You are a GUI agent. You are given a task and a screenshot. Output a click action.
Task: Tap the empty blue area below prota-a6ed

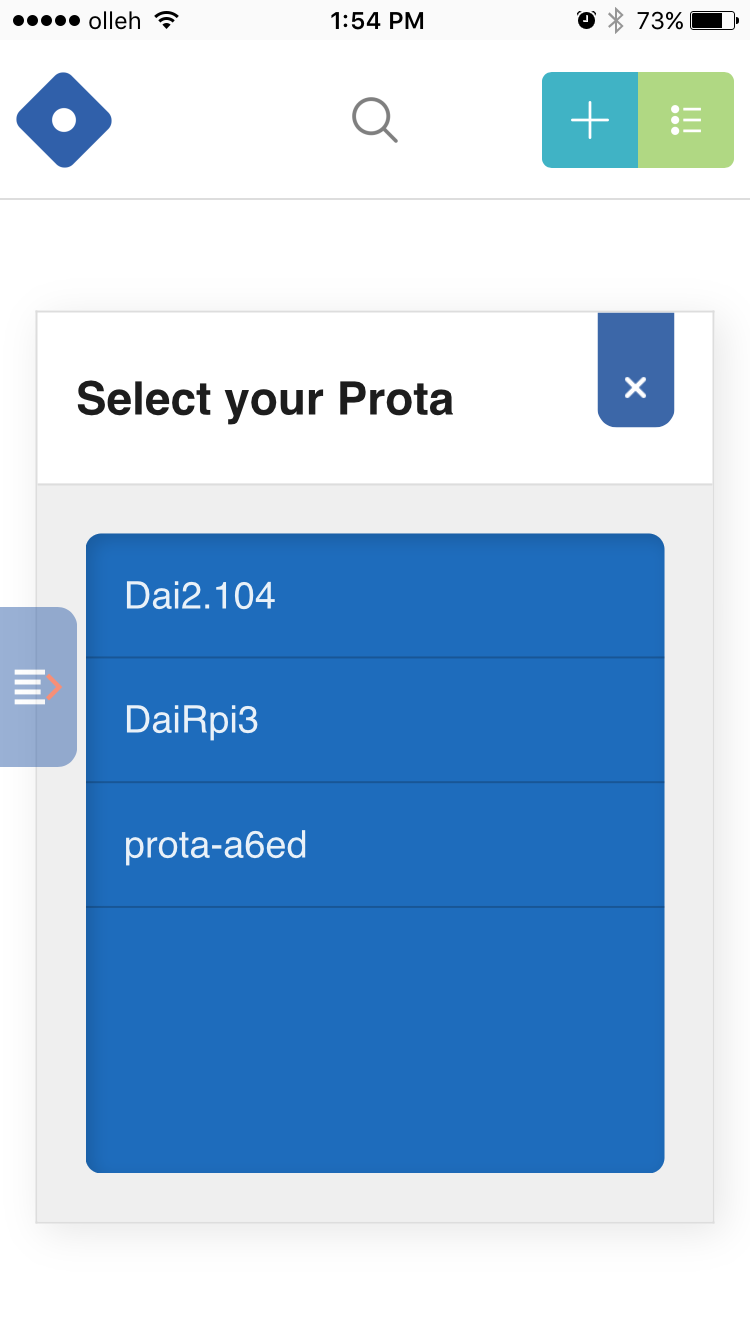pyautogui.click(x=375, y=1040)
